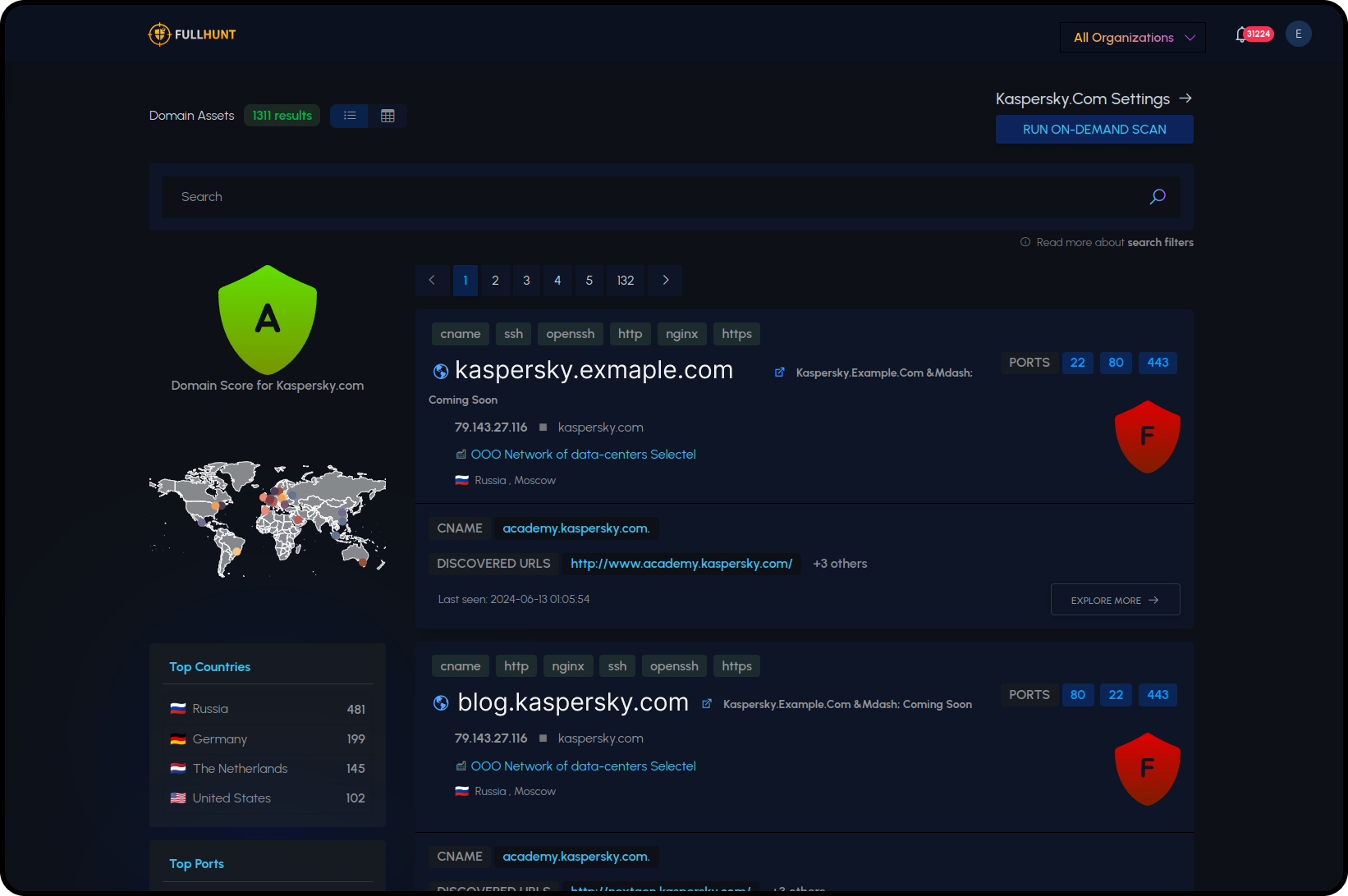
Task: Click port 22 tag on kaspersky.exmaple.com
Action: click(x=1077, y=363)
